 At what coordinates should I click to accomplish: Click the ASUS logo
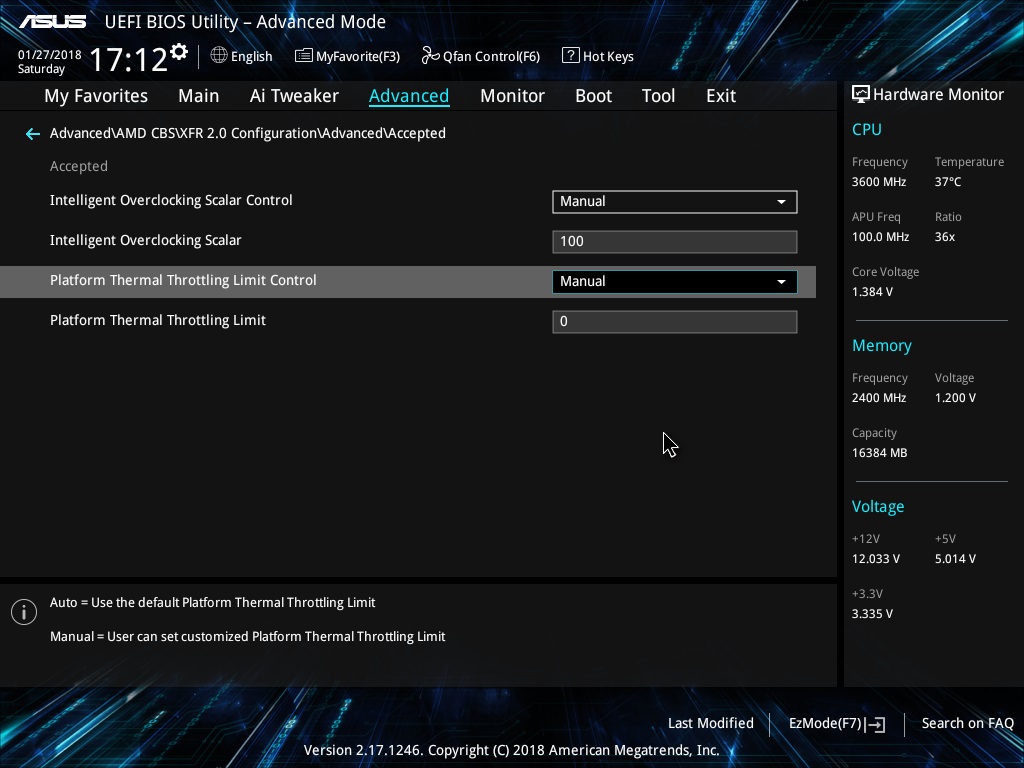pos(52,22)
